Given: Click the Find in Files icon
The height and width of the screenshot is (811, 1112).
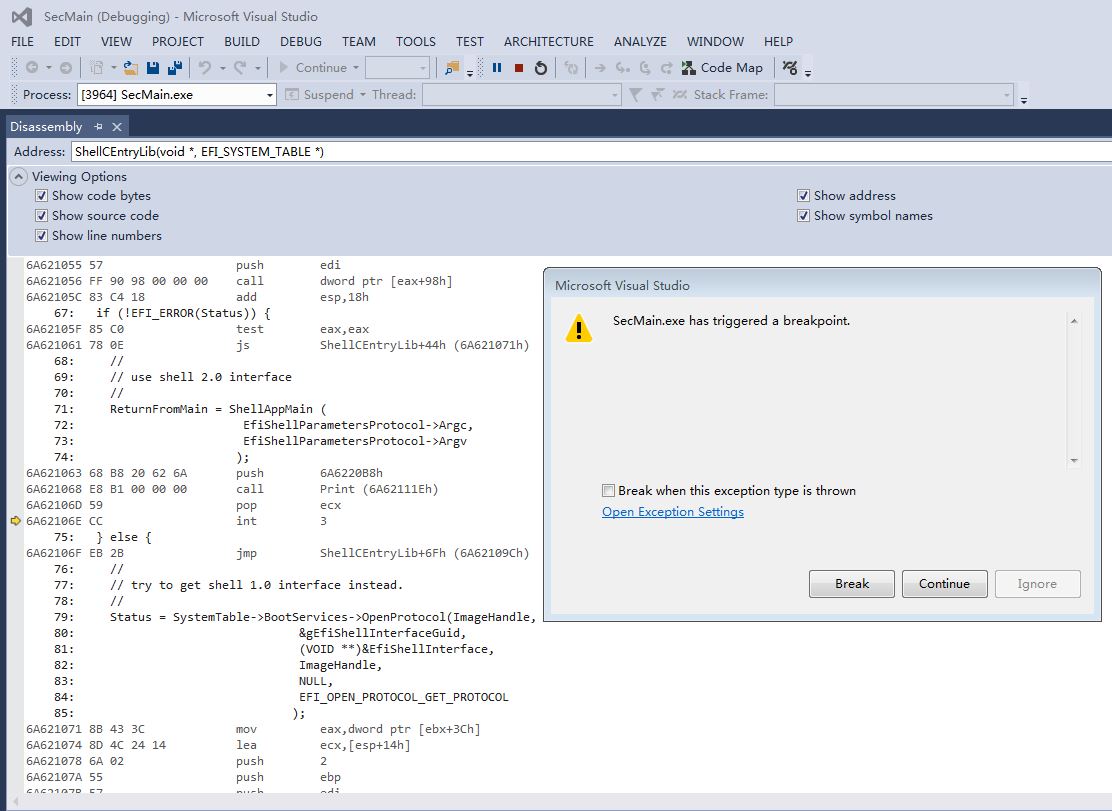Looking at the screenshot, I should tap(451, 67).
